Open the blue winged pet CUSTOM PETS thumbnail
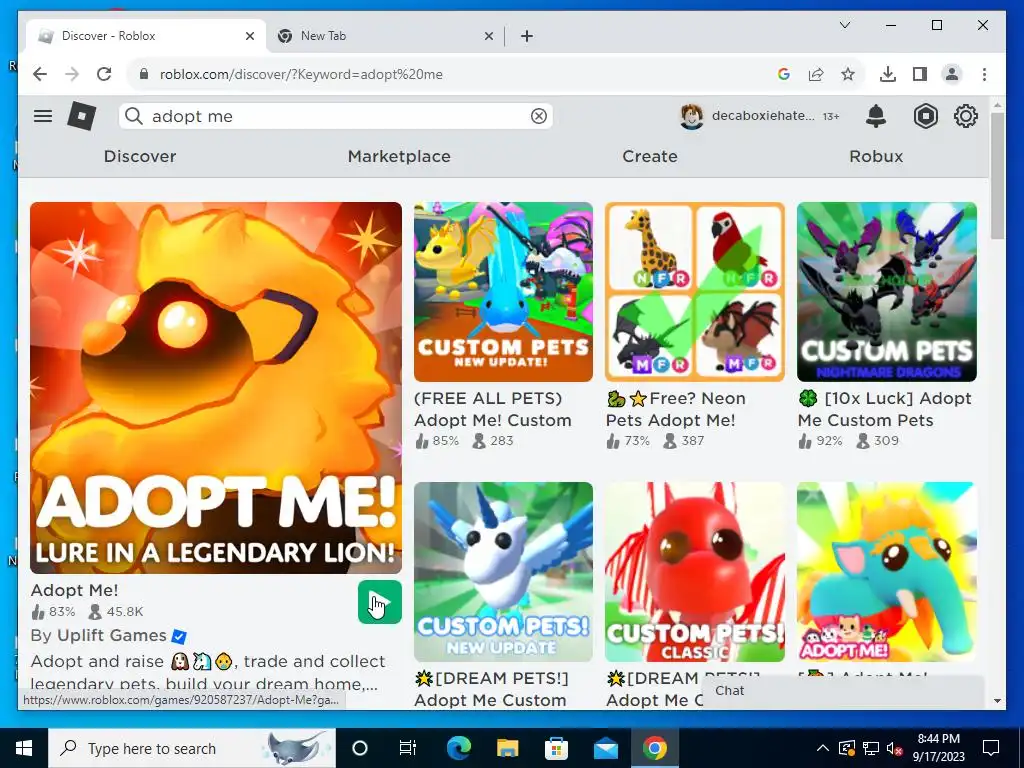The height and width of the screenshot is (768, 1024). point(504,572)
